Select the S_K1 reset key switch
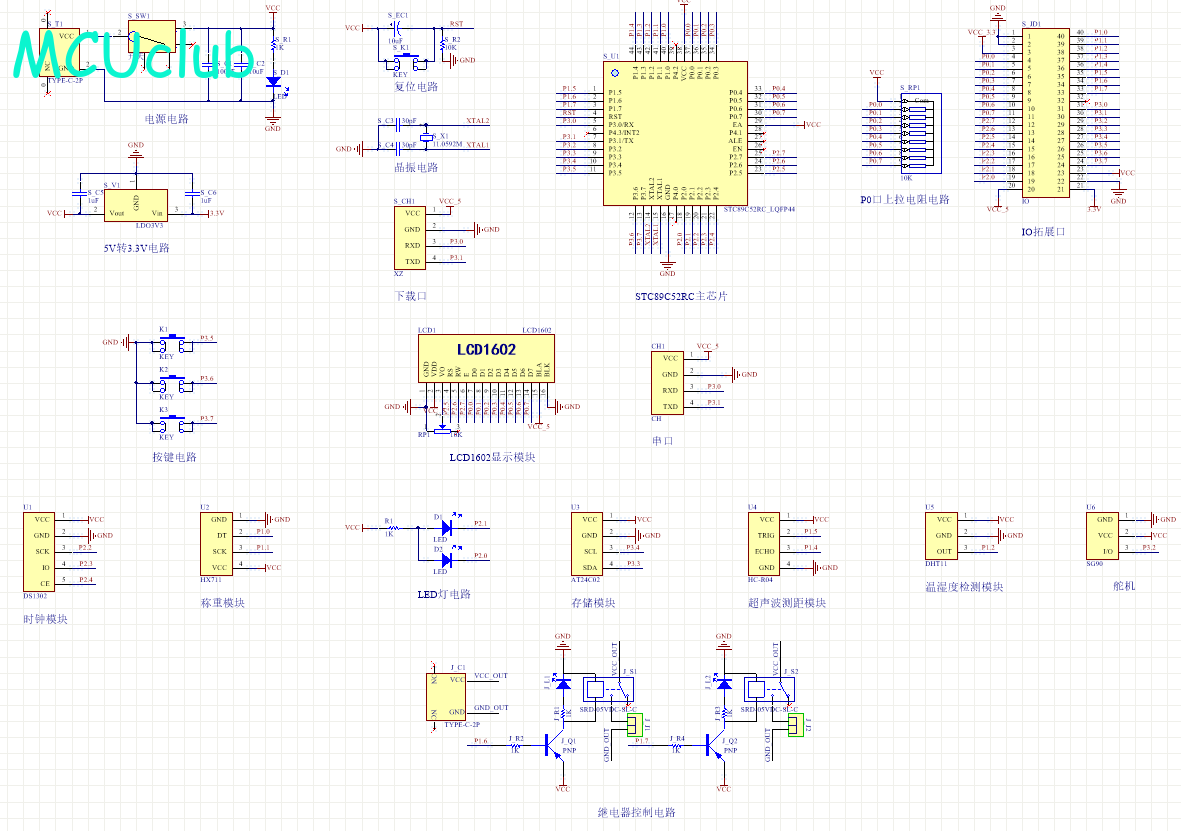1181x831 pixels. pos(406,60)
